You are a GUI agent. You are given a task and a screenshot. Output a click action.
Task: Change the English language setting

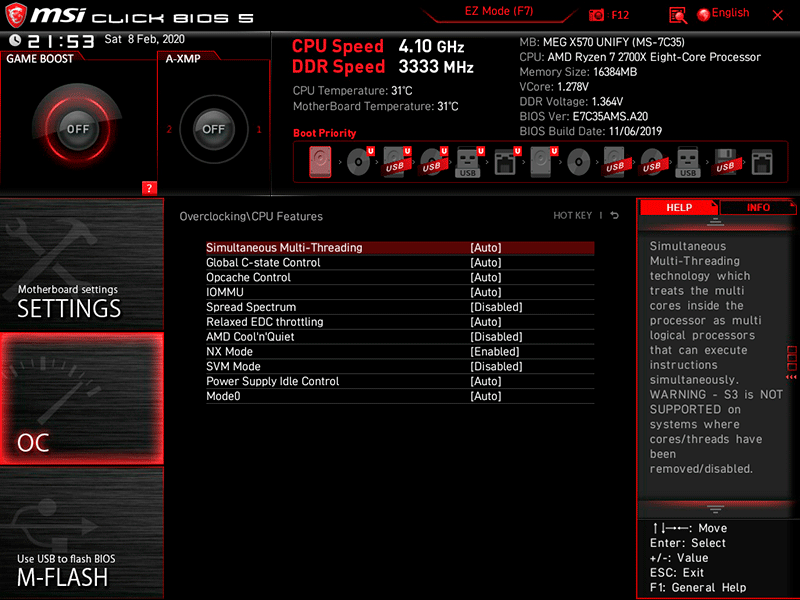730,13
